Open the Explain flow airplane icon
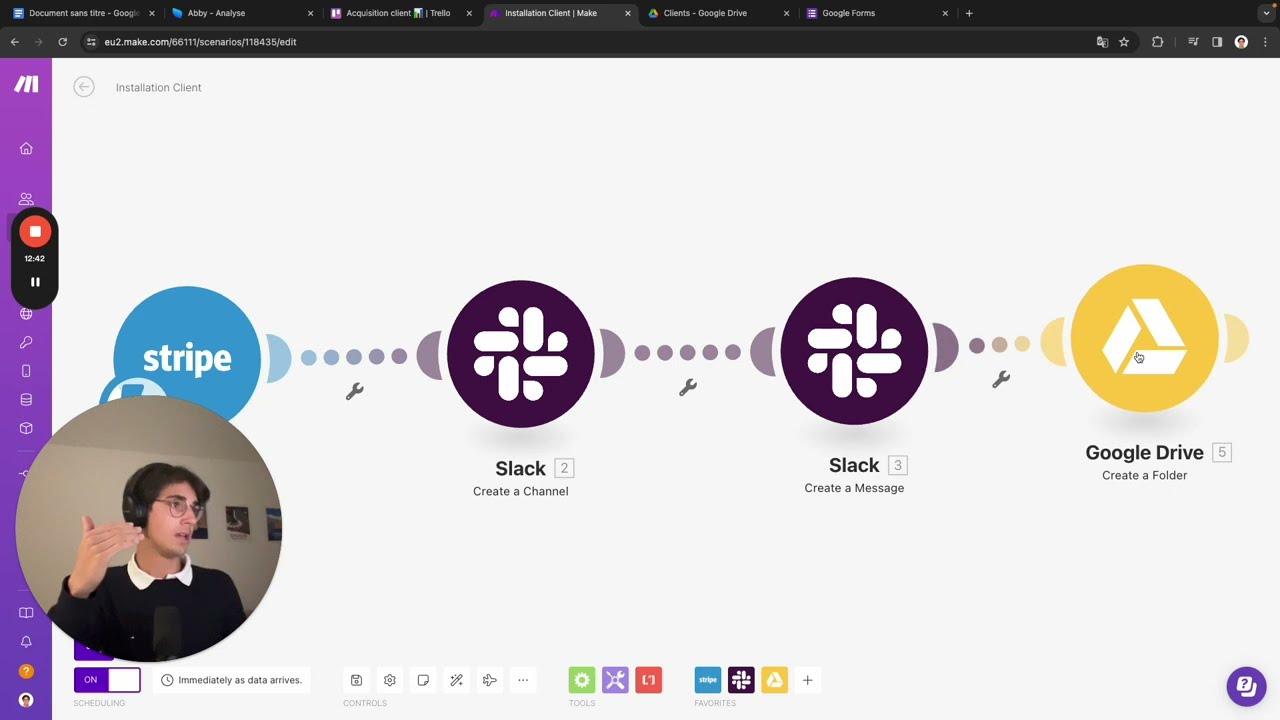Screen dimensions: 1280x720 point(490,680)
